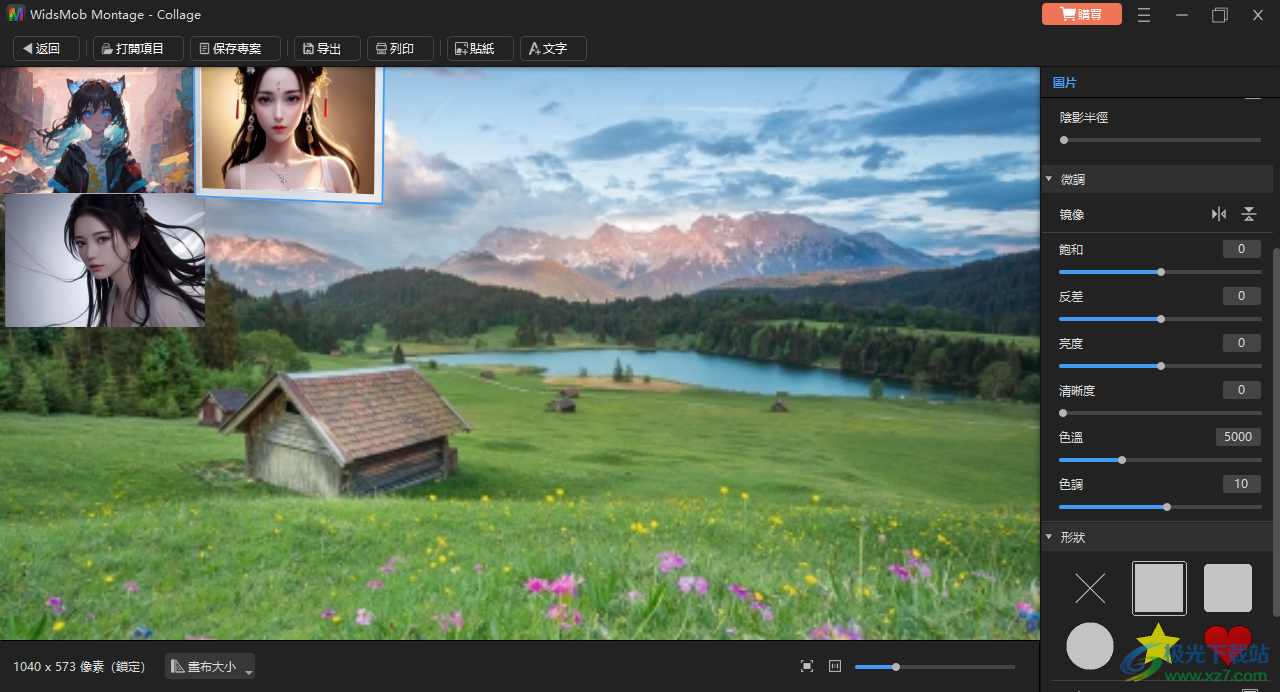Select the circle shape
The width and height of the screenshot is (1280, 692).
tap(1089, 645)
